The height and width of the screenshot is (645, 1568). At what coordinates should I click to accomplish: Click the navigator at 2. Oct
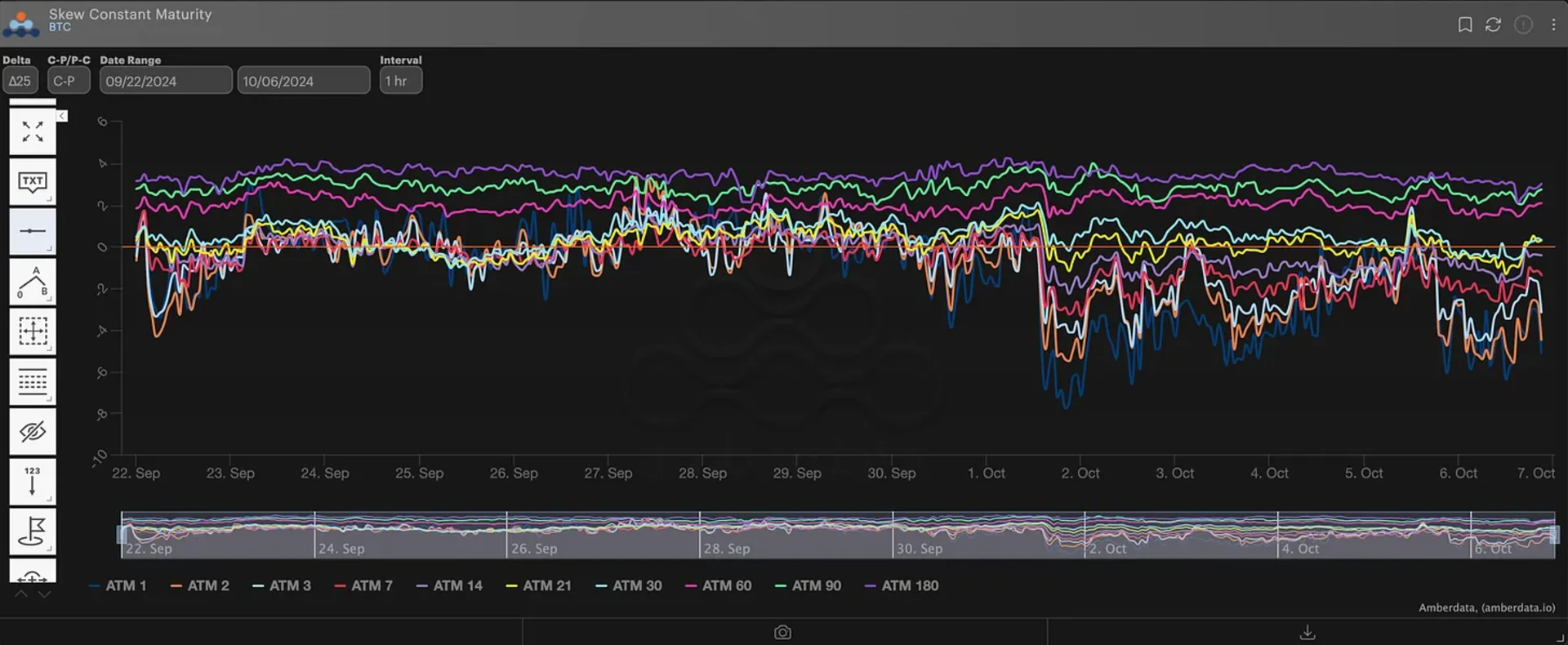click(x=1107, y=549)
